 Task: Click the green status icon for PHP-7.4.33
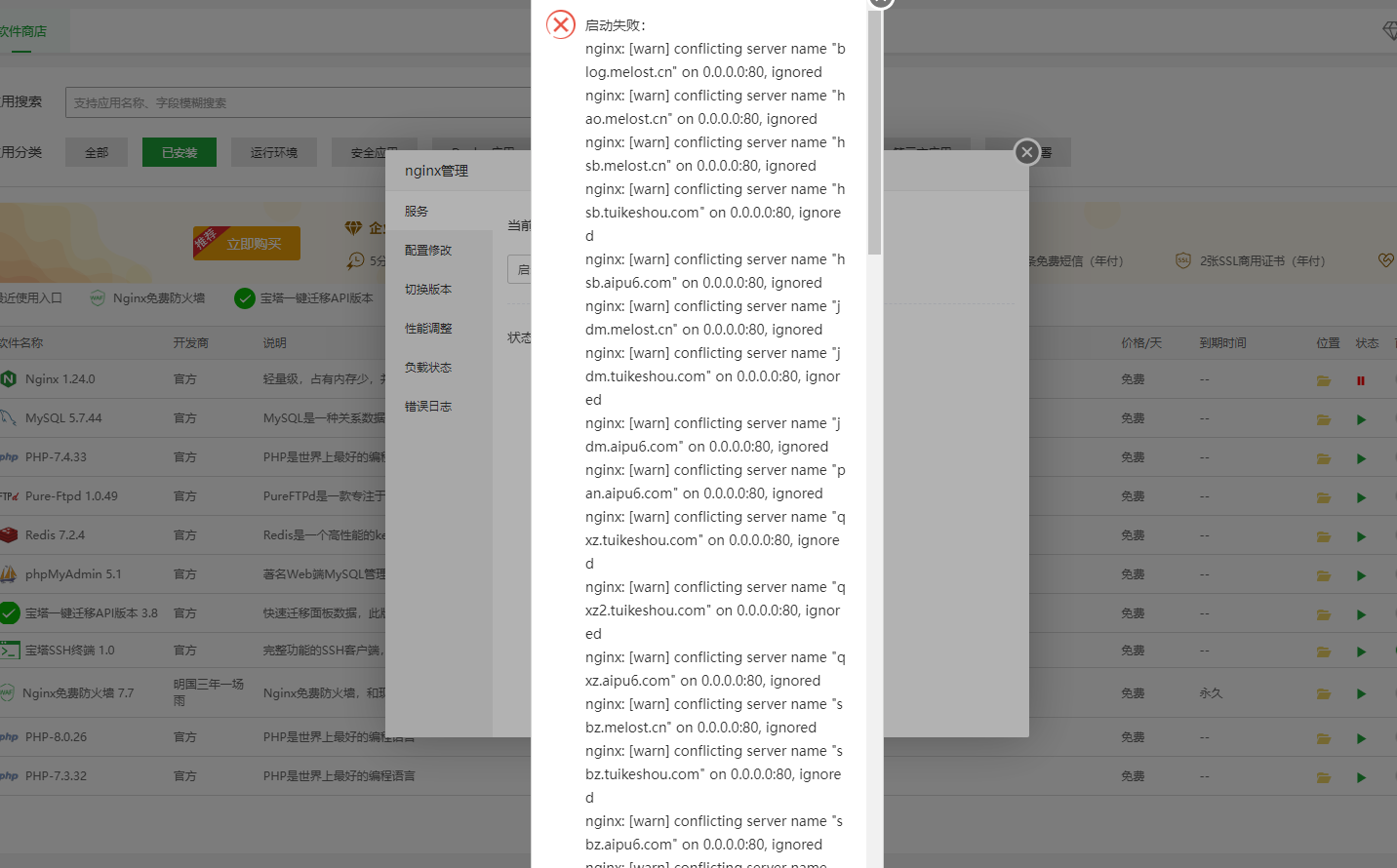pyautogui.click(x=1361, y=458)
